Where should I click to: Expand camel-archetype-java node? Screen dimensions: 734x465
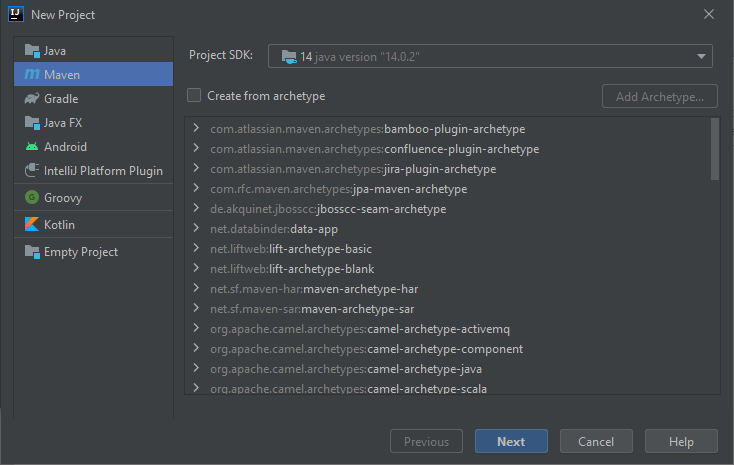pyautogui.click(x=196, y=368)
